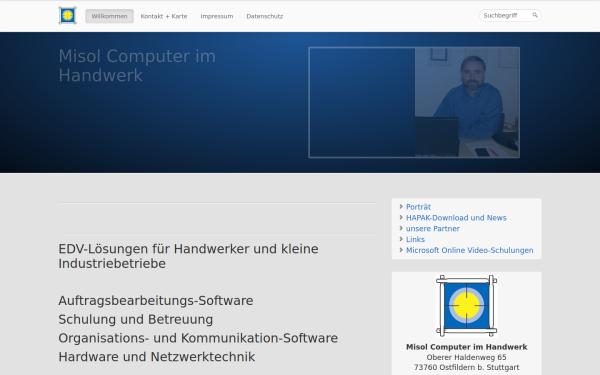Click the text Hardware und Netzwerktechnik
The height and width of the screenshot is (375, 600).
tap(157, 357)
